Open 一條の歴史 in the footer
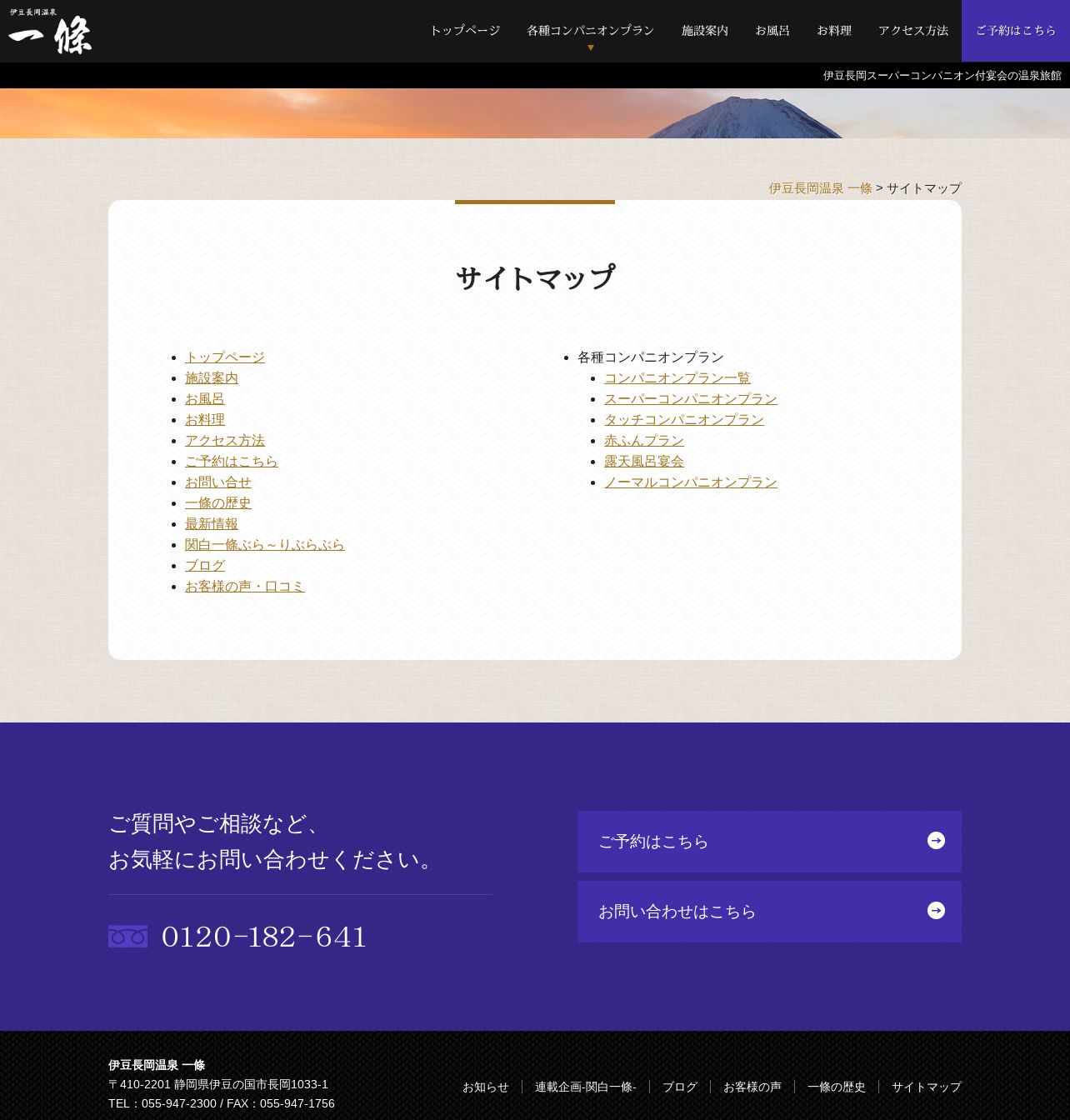The image size is (1070, 1120). [x=837, y=1087]
